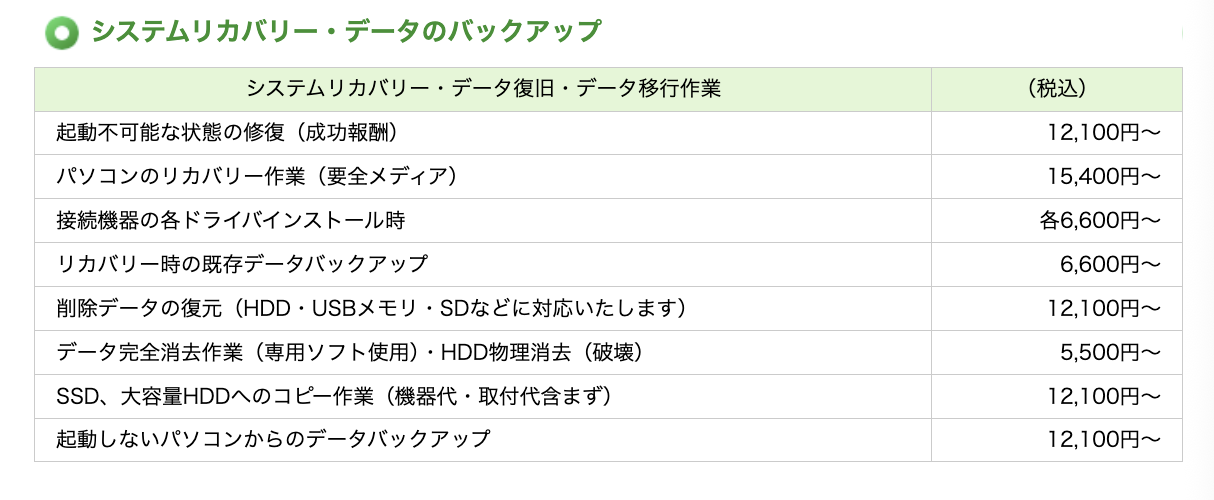Click the データ完全消去作業 row text
This screenshot has width=1214, height=500.
(x=348, y=352)
